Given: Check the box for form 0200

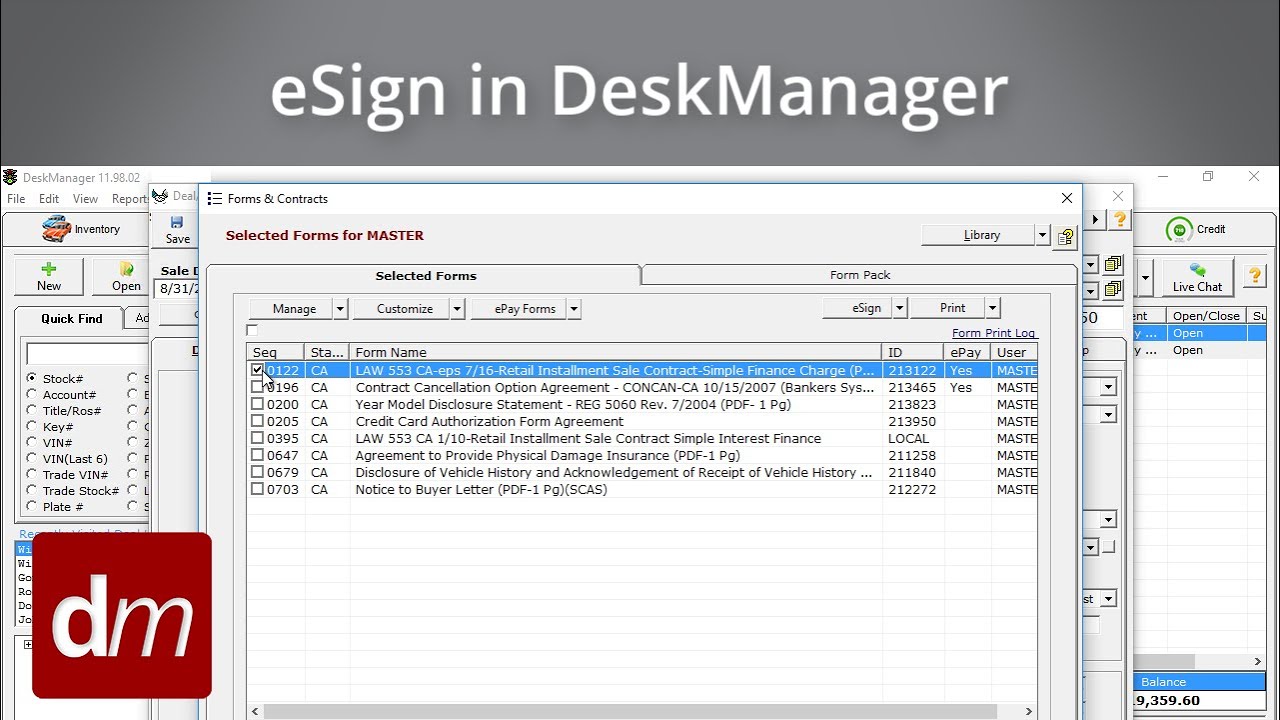Looking at the screenshot, I should 257,404.
